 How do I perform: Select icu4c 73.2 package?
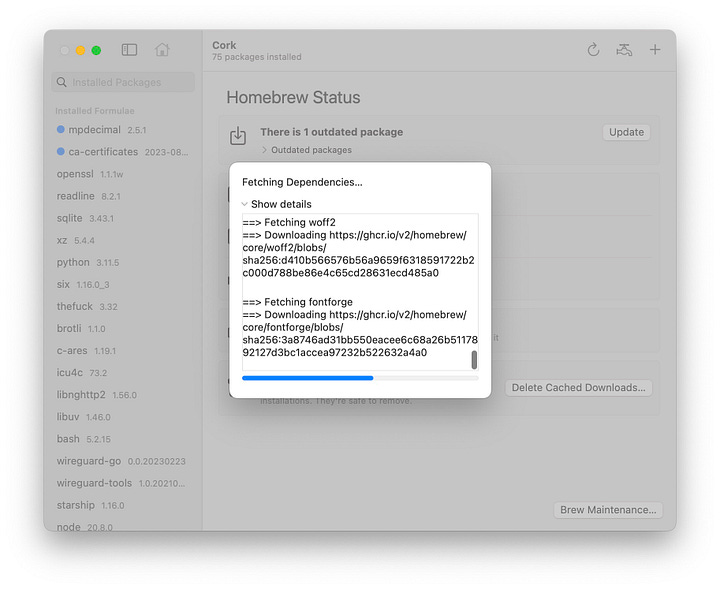[x=123, y=372]
